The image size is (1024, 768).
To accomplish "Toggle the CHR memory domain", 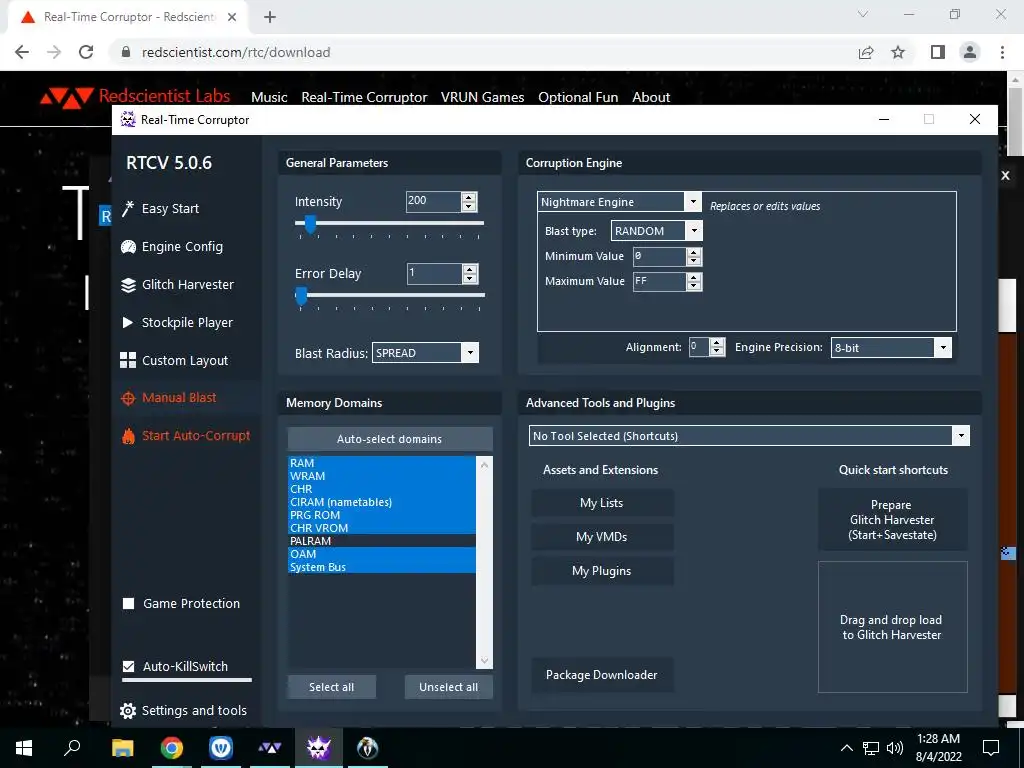I will coord(381,488).
